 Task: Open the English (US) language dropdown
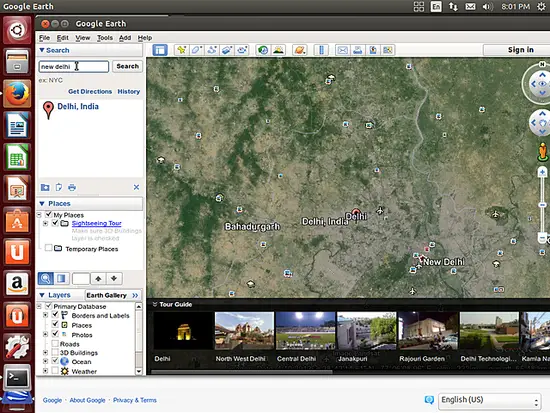(490, 401)
